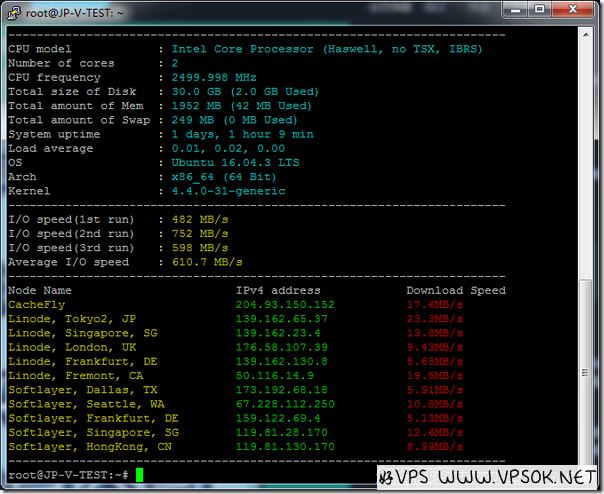
Task: Click the kernel version 4.4.0-31-generic
Action: pos(228,190)
